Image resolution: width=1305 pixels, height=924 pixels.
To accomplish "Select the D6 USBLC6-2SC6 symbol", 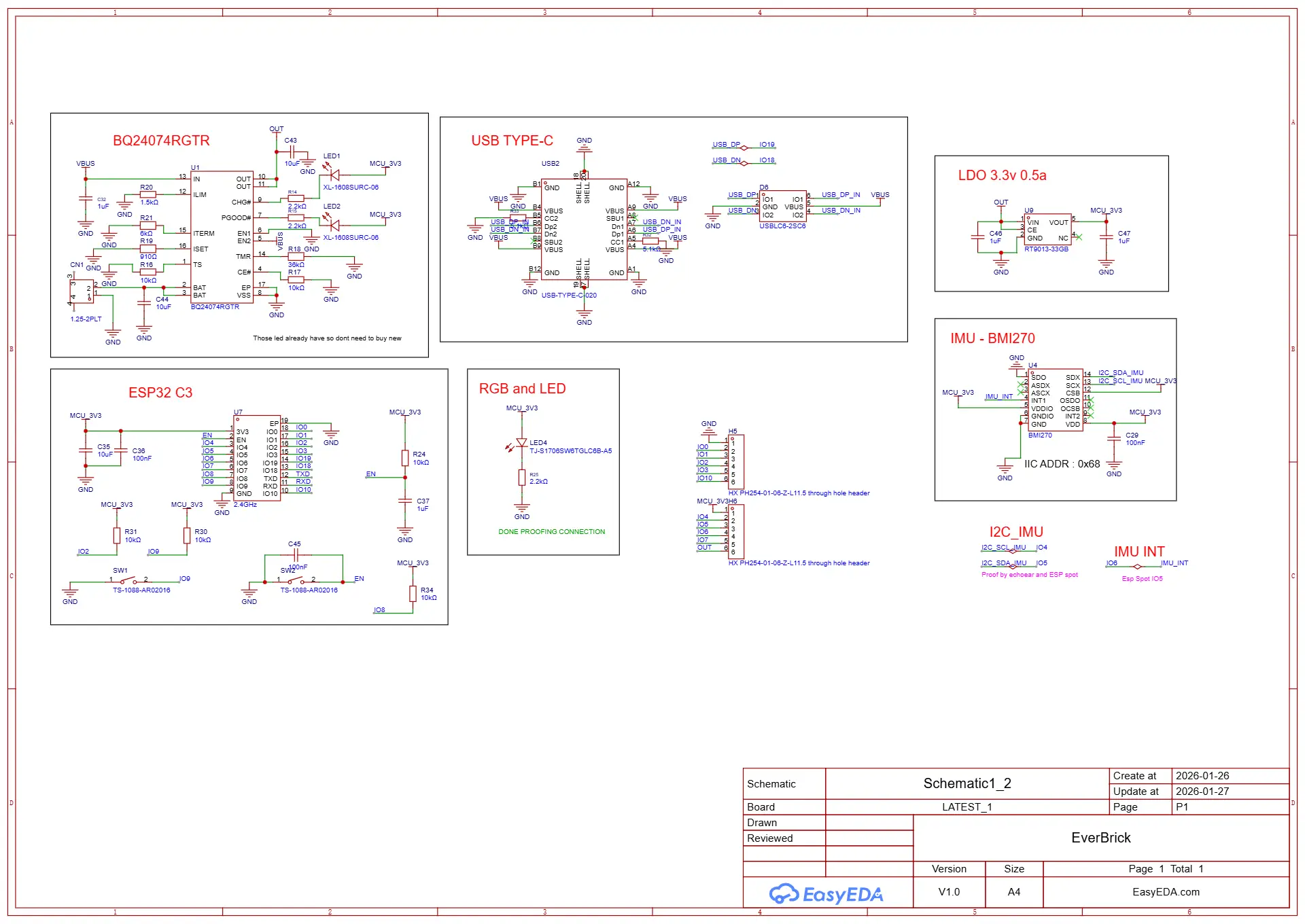I will 783,207.
